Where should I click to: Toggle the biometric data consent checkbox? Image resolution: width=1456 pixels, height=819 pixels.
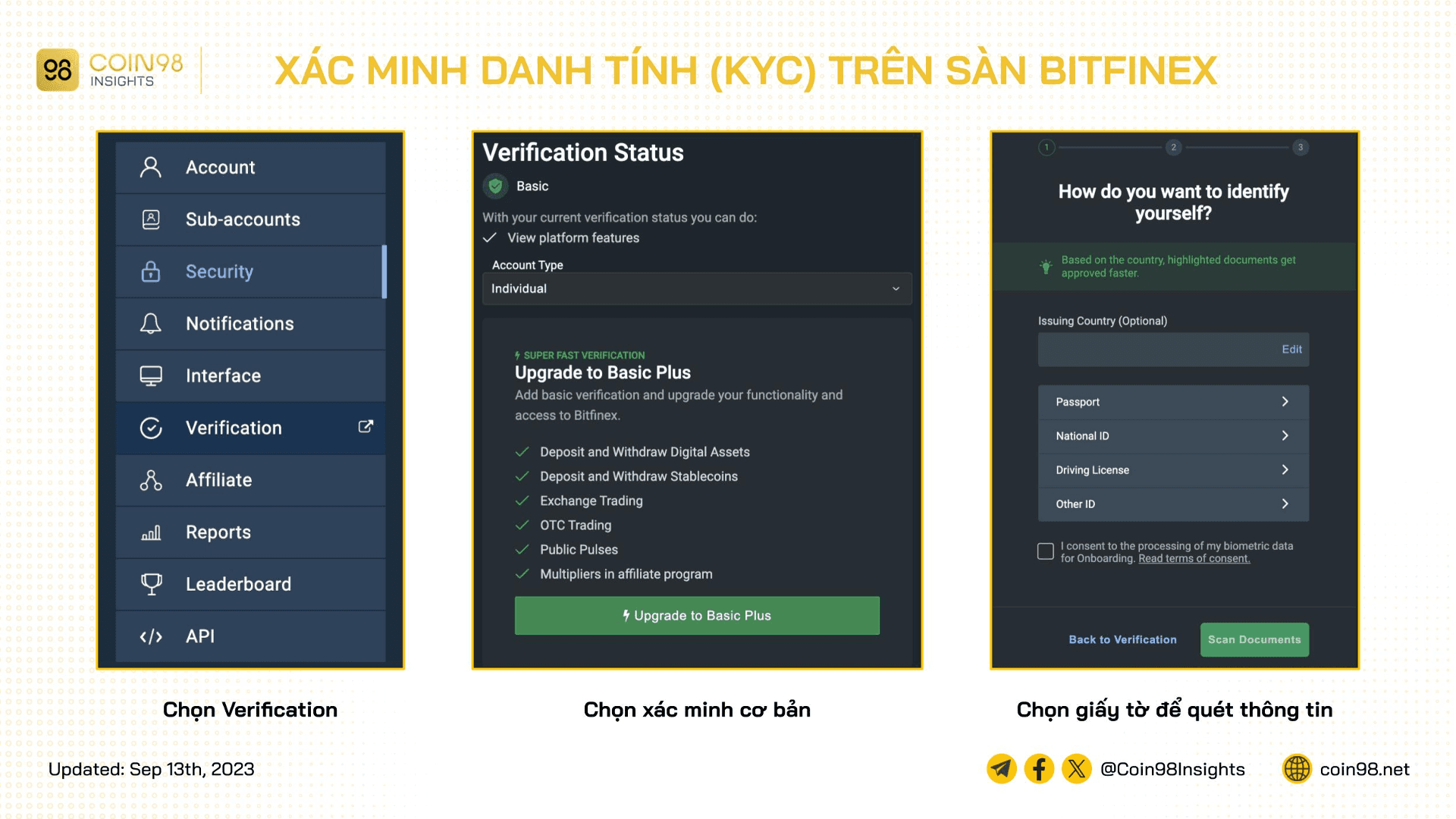point(1045,550)
